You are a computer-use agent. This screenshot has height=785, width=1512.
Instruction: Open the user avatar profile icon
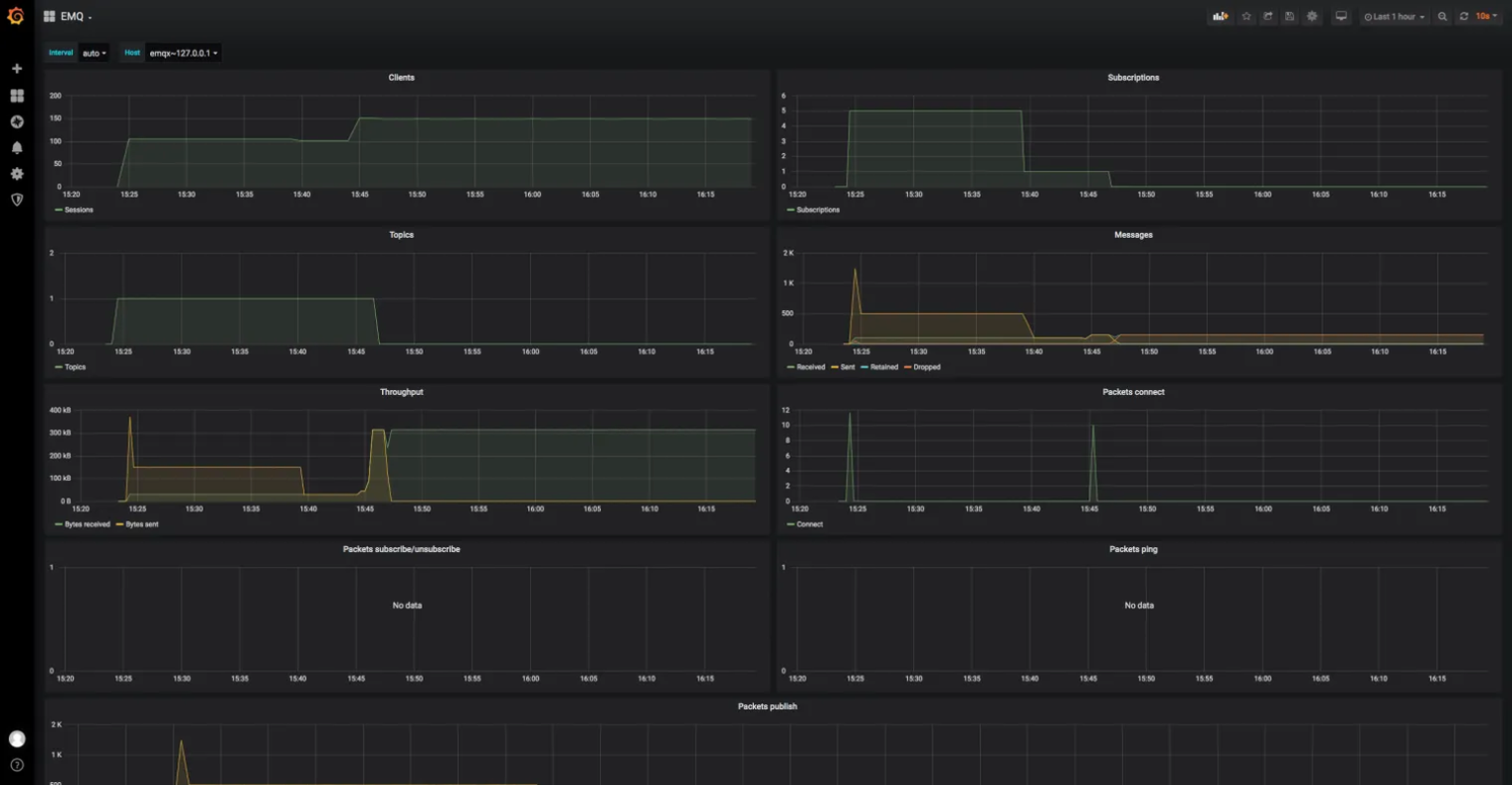(16, 739)
